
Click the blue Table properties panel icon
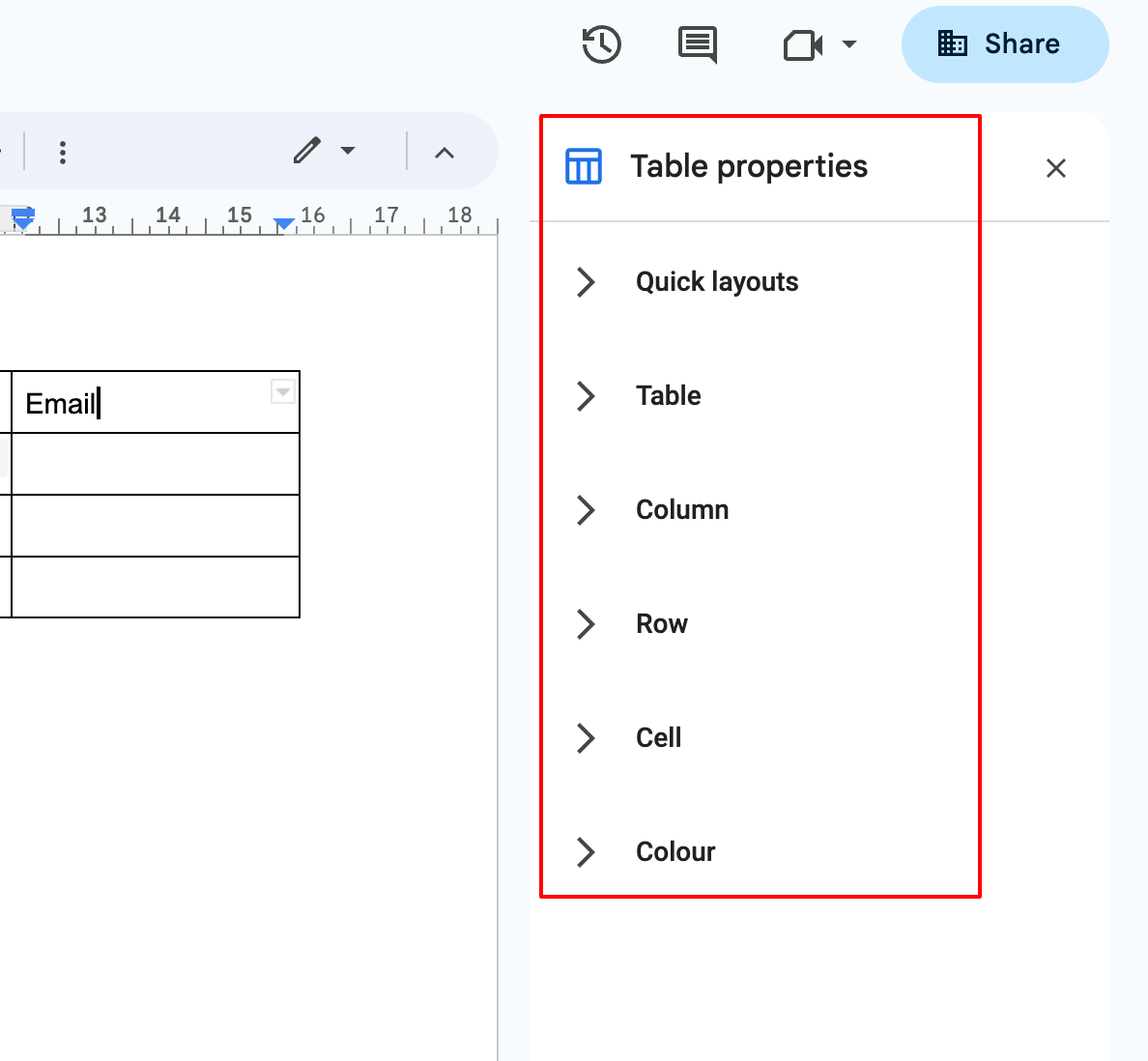(x=584, y=165)
